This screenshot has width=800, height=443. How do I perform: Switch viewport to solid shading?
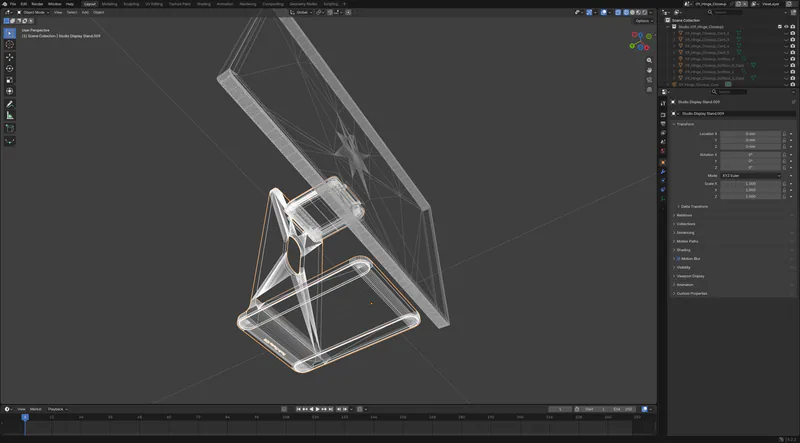click(x=632, y=12)
